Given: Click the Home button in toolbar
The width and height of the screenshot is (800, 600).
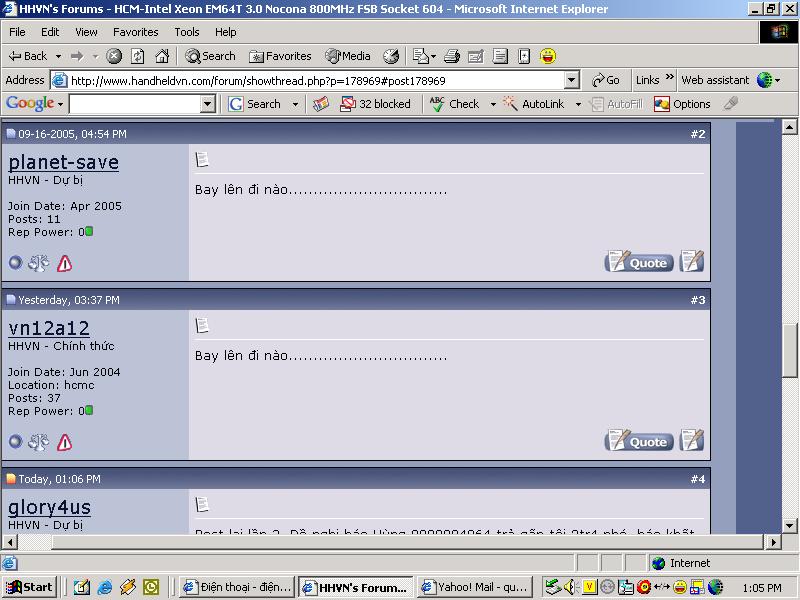Looking at the screenshot, I should coord(162,56).
